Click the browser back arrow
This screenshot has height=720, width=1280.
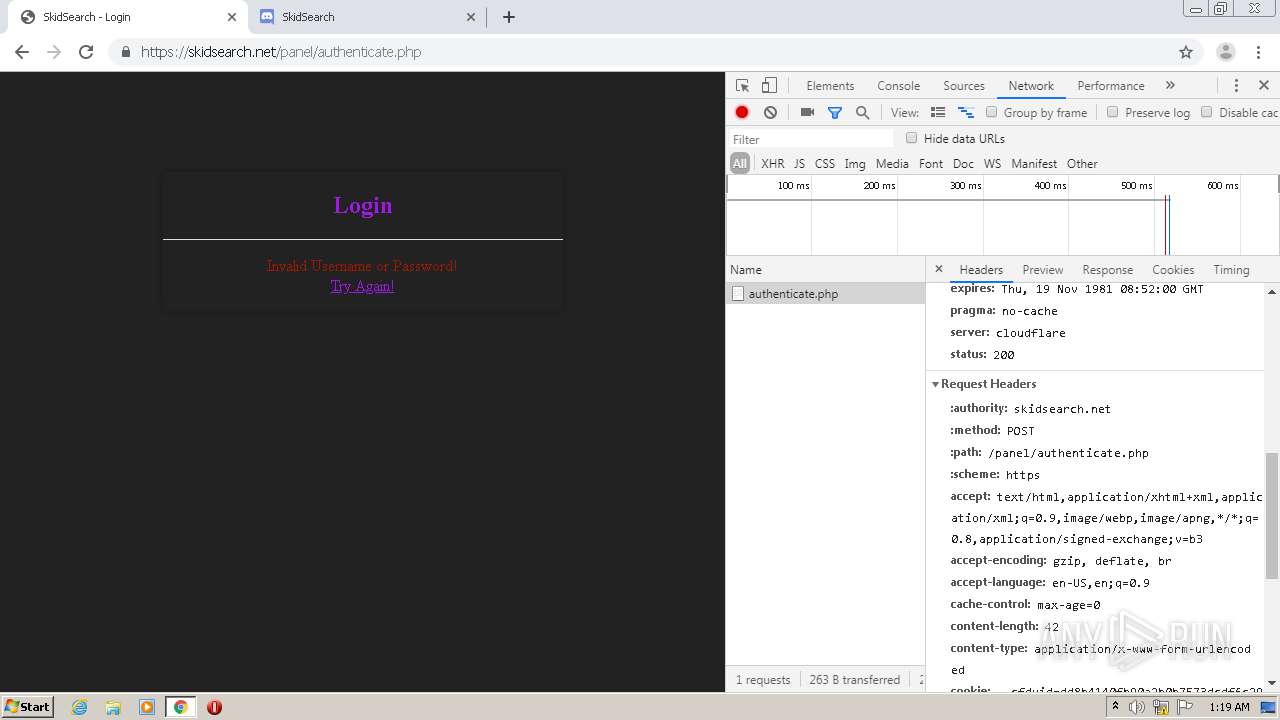coord(22,52)
